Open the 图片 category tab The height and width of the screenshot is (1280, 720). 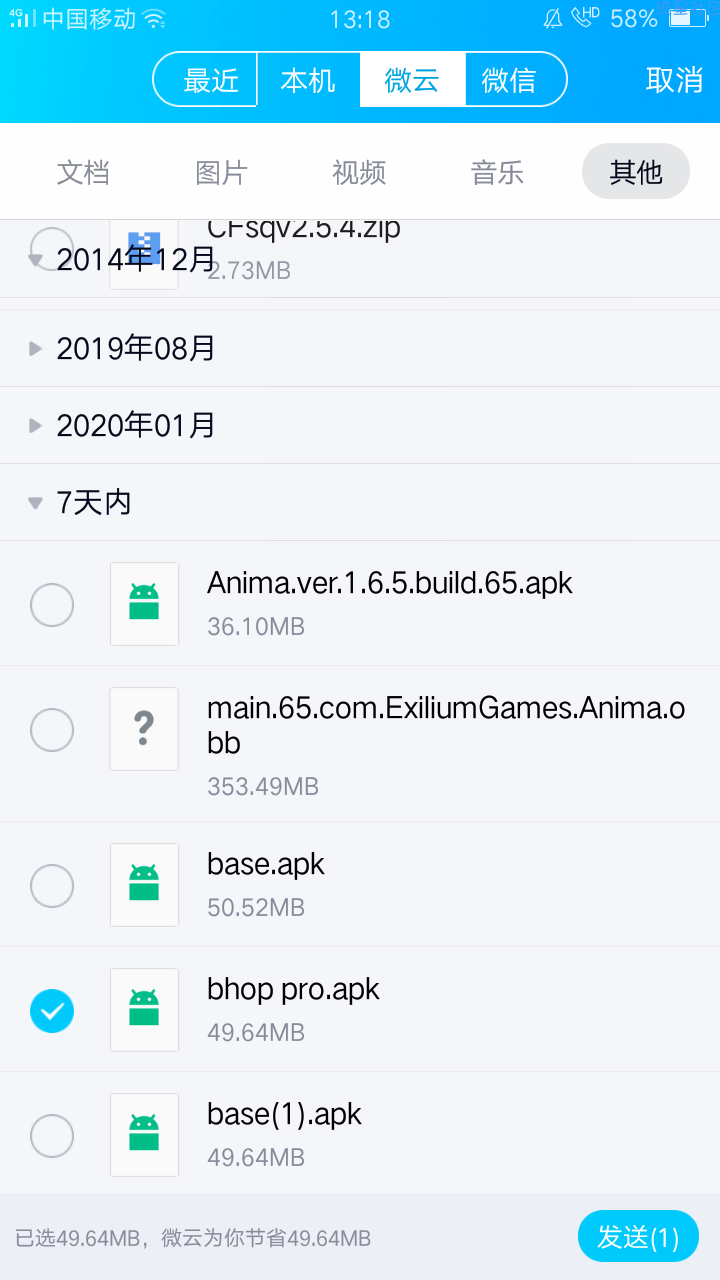(221, 172)
